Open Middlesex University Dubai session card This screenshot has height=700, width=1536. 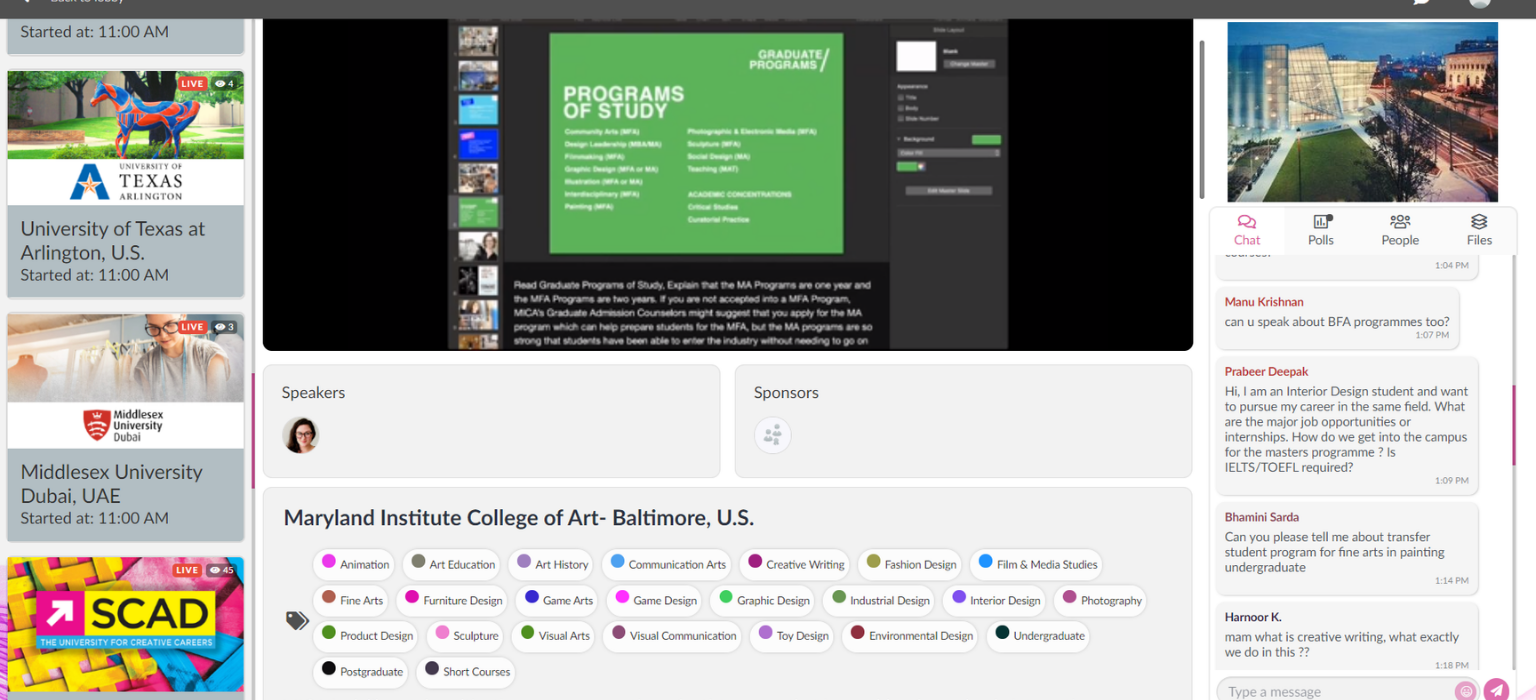point(126,427)
